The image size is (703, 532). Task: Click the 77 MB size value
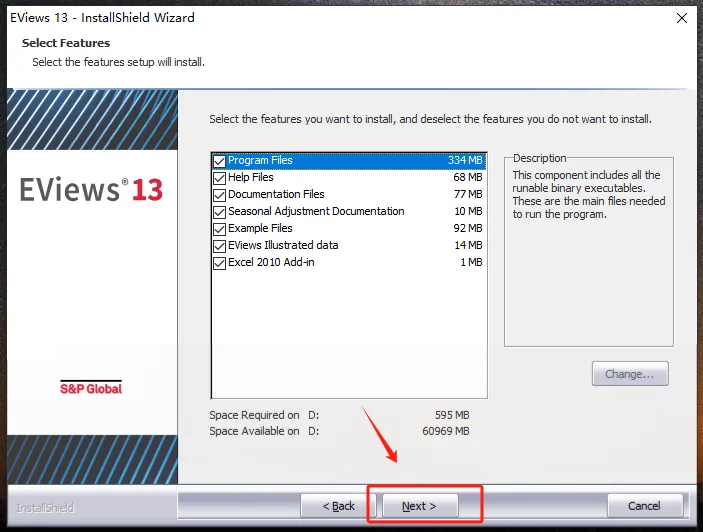click(x=468, y=195)
